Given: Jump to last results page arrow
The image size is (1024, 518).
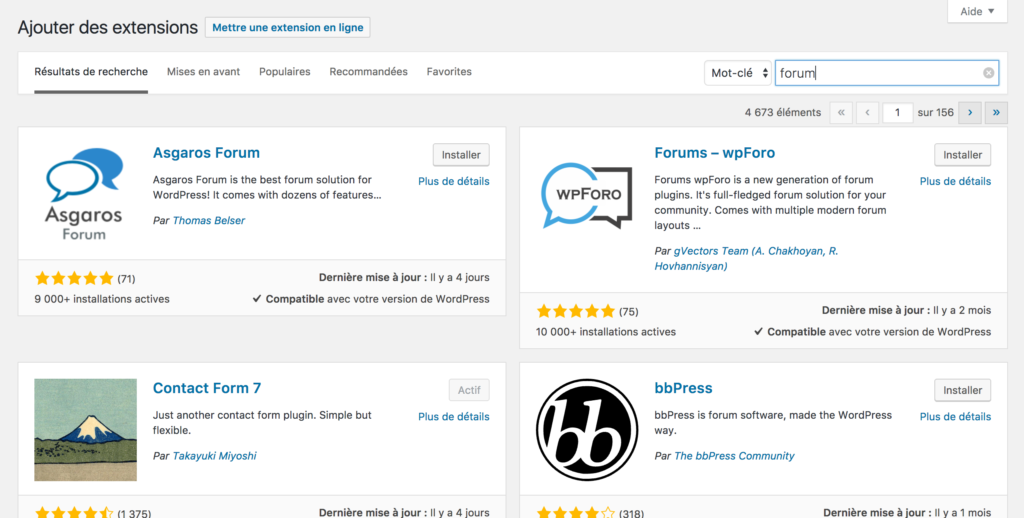Looking at the screenshot, I should pos(996,112).
